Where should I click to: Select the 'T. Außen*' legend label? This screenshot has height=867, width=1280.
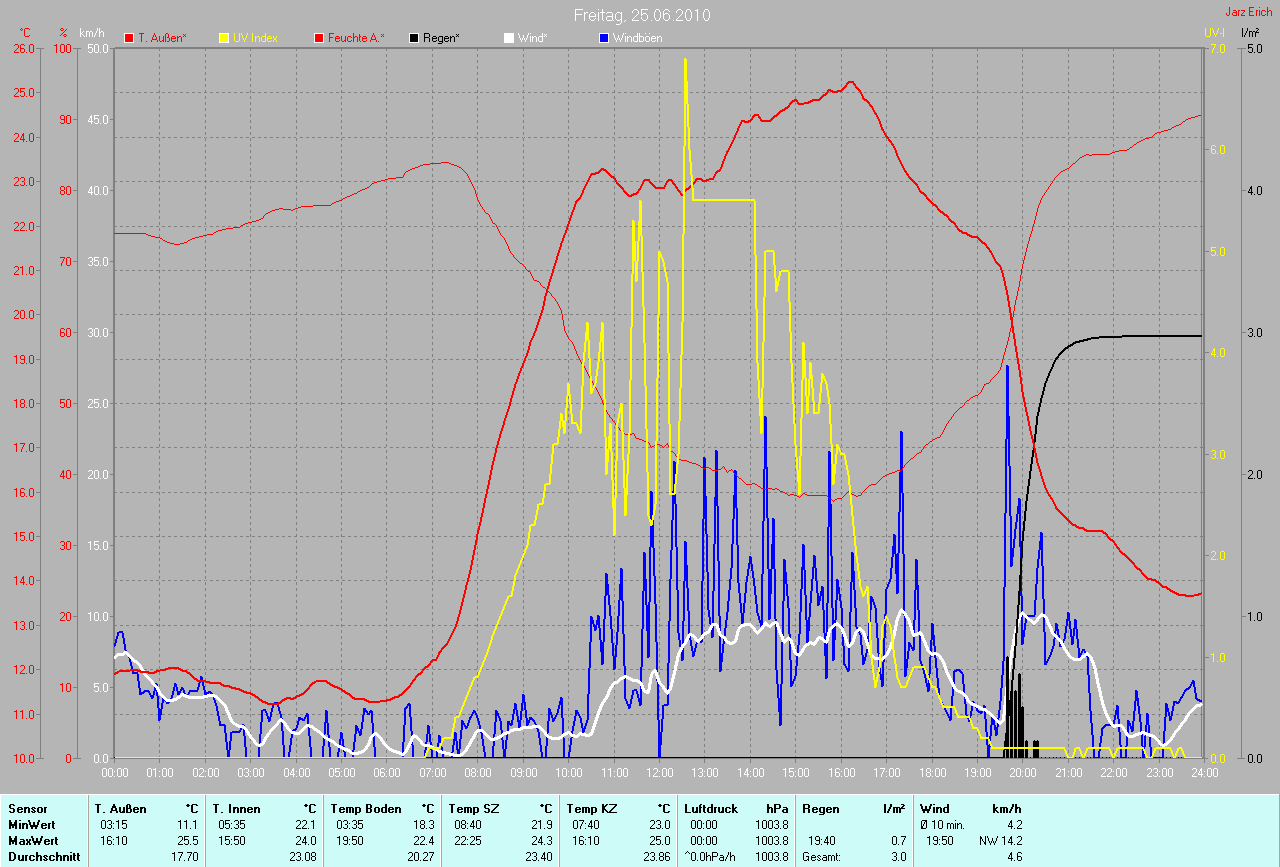click(162, 38)
